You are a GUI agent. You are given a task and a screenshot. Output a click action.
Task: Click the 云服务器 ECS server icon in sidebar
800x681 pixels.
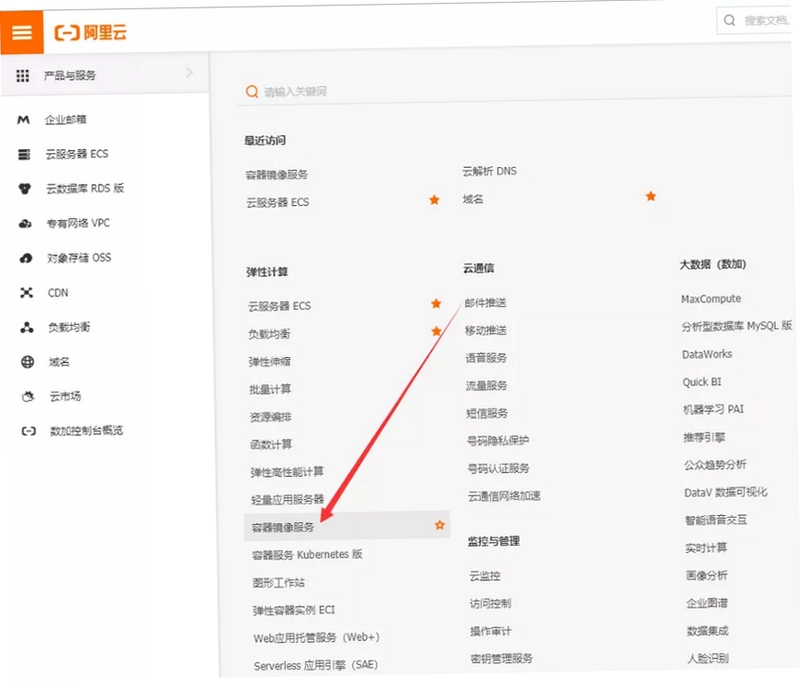(x=24, y=154)
